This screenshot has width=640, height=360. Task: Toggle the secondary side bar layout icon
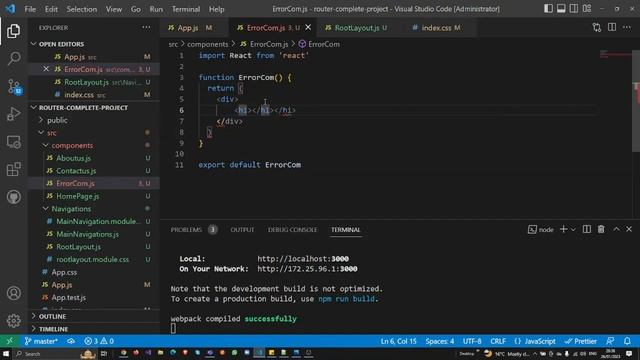click(x=574, y=9)
